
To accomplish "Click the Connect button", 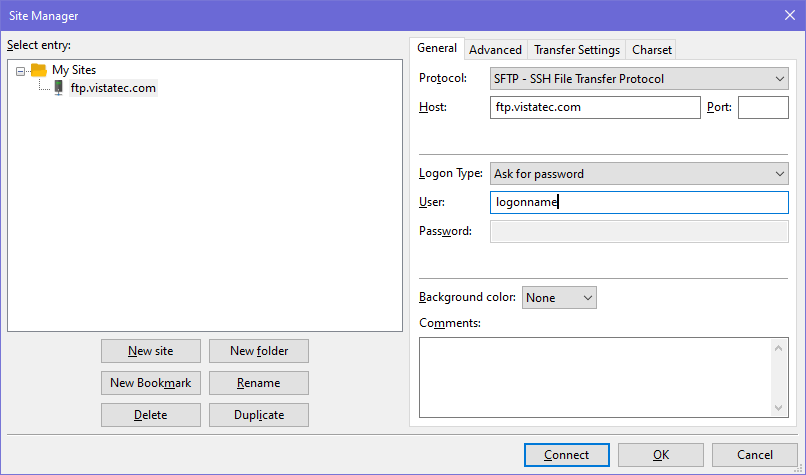I will coord(567,455).
